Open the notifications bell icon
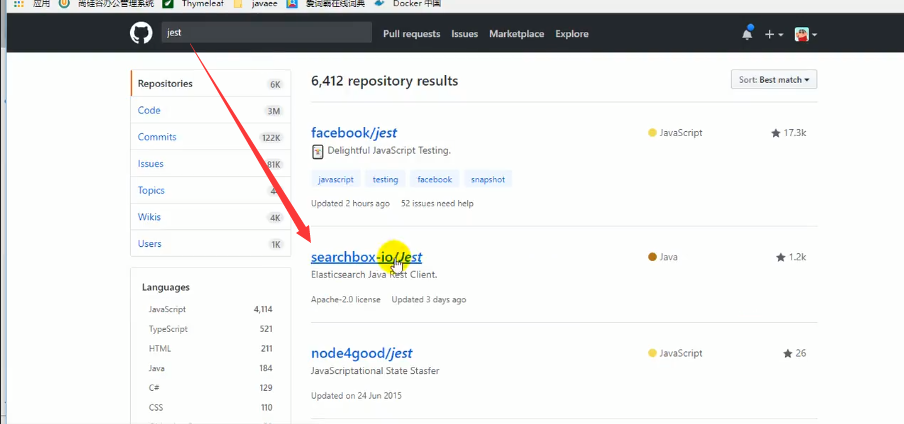 coord(747,33)
